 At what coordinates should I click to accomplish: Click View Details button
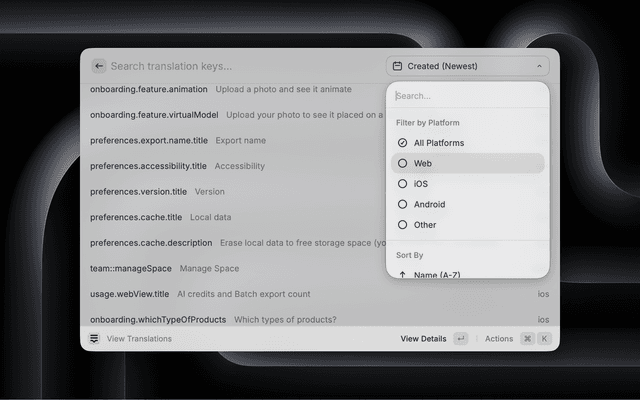423,339
